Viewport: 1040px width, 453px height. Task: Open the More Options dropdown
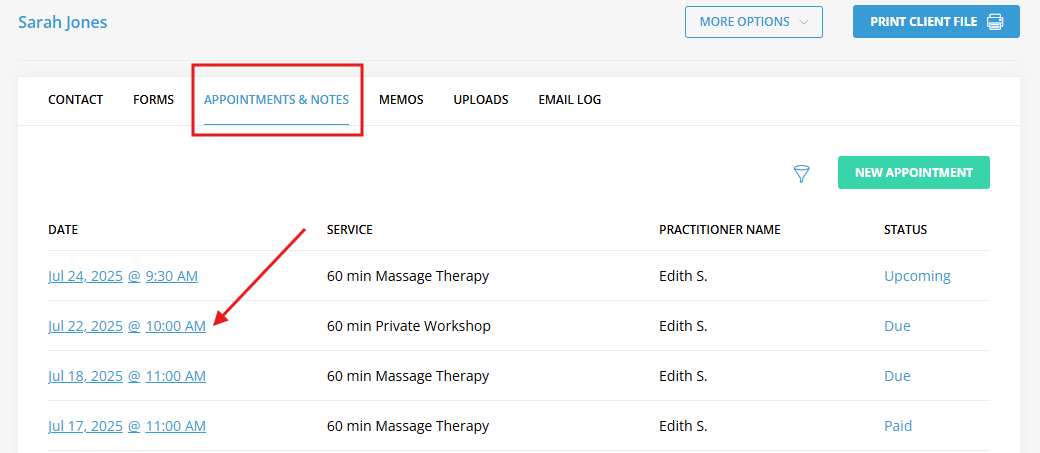pyautogui.click(x=754, y=22)
